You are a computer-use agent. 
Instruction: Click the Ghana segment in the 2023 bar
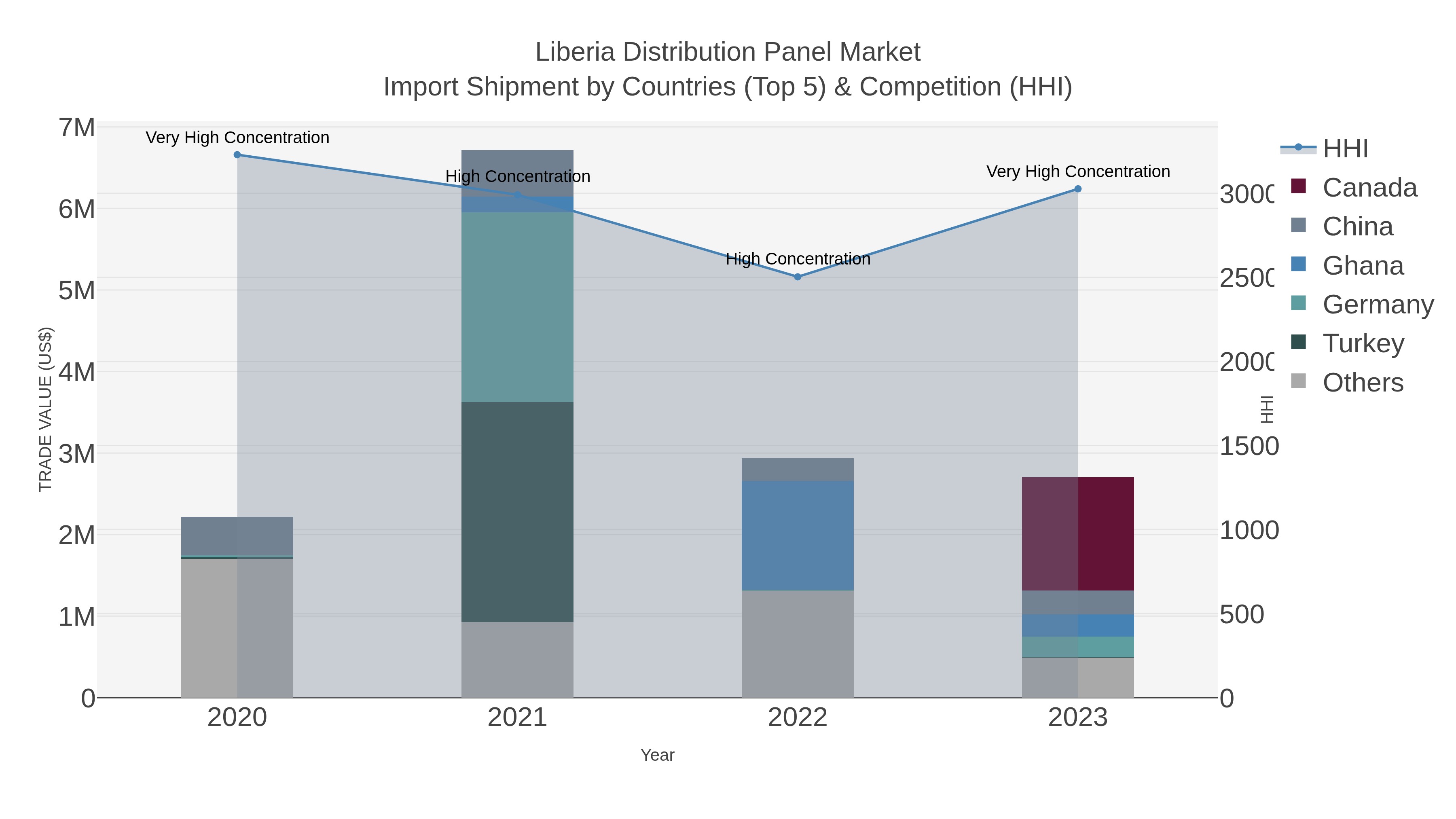point(1078,626)
